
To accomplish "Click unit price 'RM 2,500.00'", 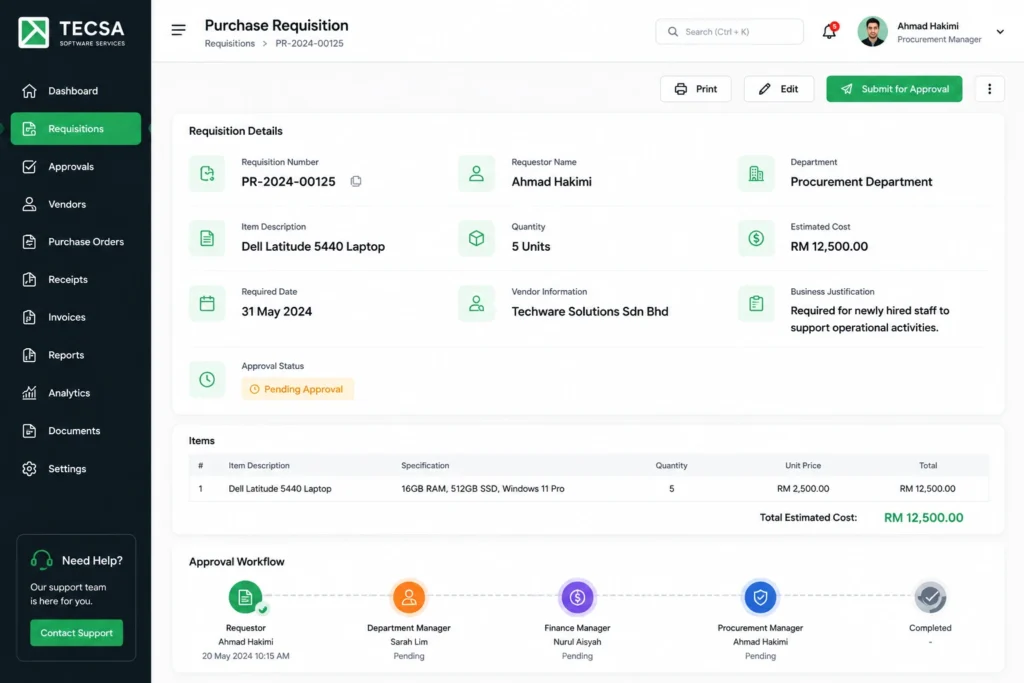I will tap(803, 488).
